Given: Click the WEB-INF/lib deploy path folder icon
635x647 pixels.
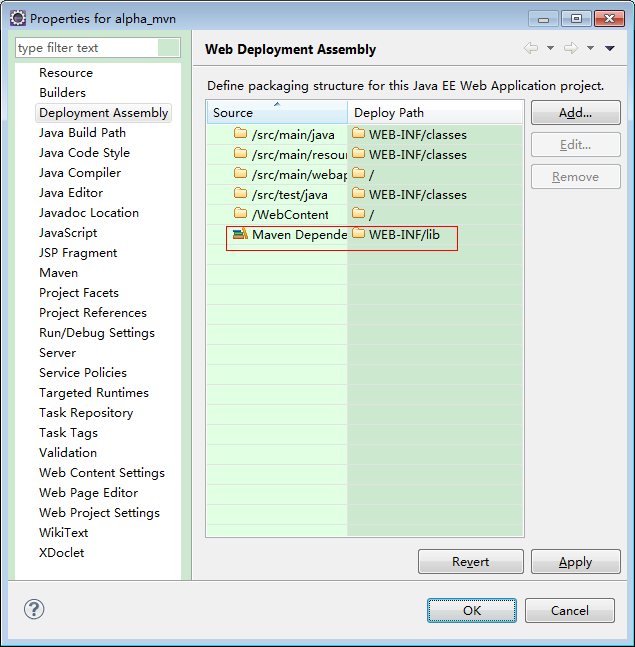Looking at the screenshot, I should pyautogui.click(x=359, y=234).
